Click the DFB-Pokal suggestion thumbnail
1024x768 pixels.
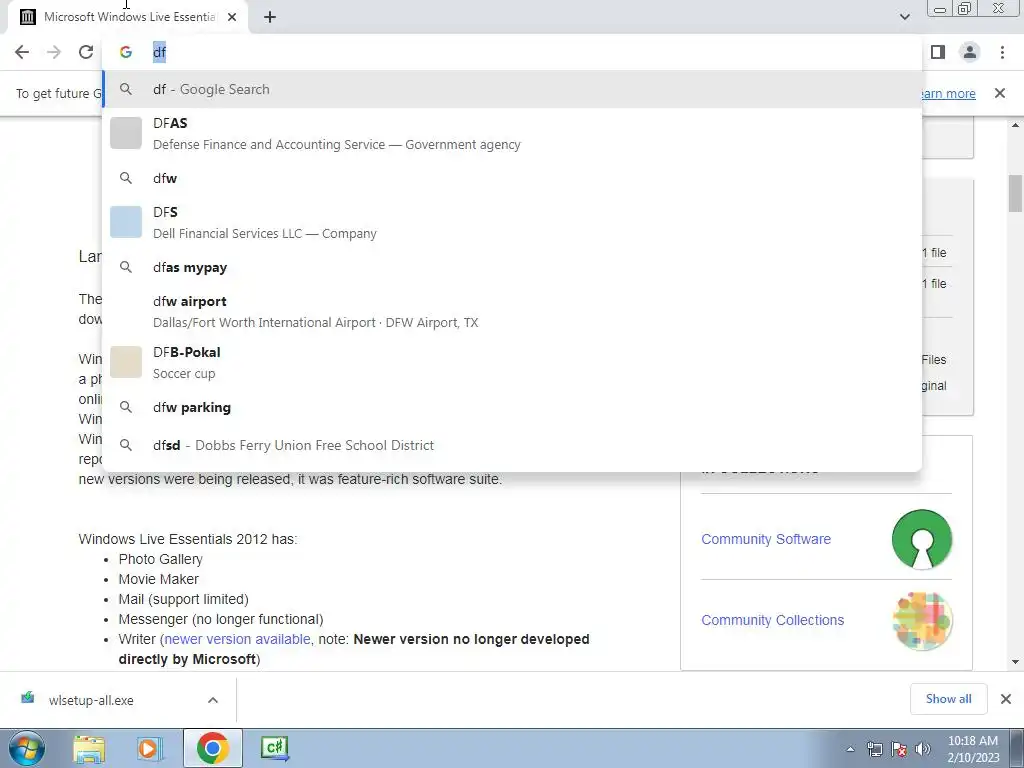click(126, 362)
